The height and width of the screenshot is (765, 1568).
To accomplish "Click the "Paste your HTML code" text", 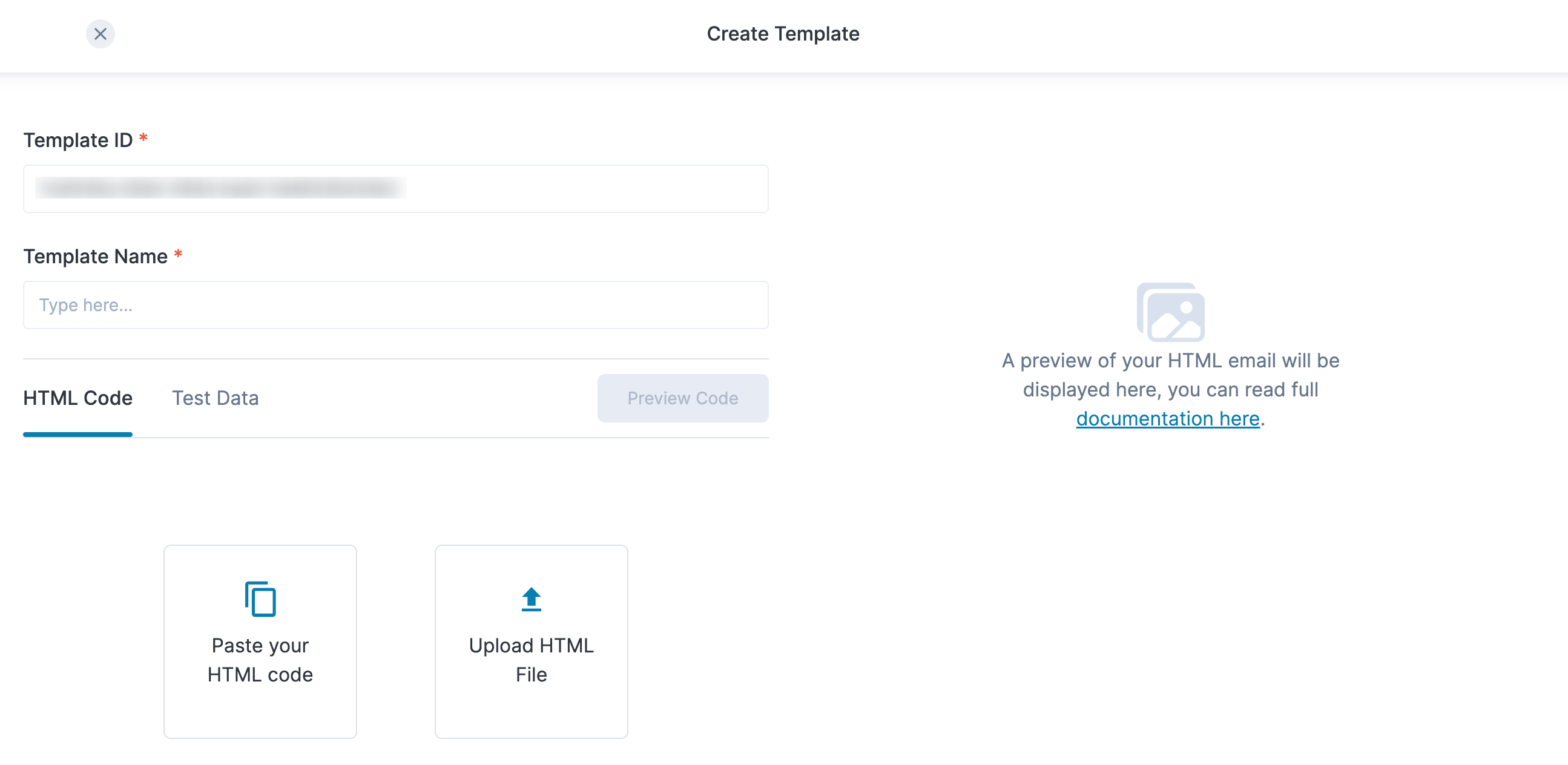I will click(260, 660).
